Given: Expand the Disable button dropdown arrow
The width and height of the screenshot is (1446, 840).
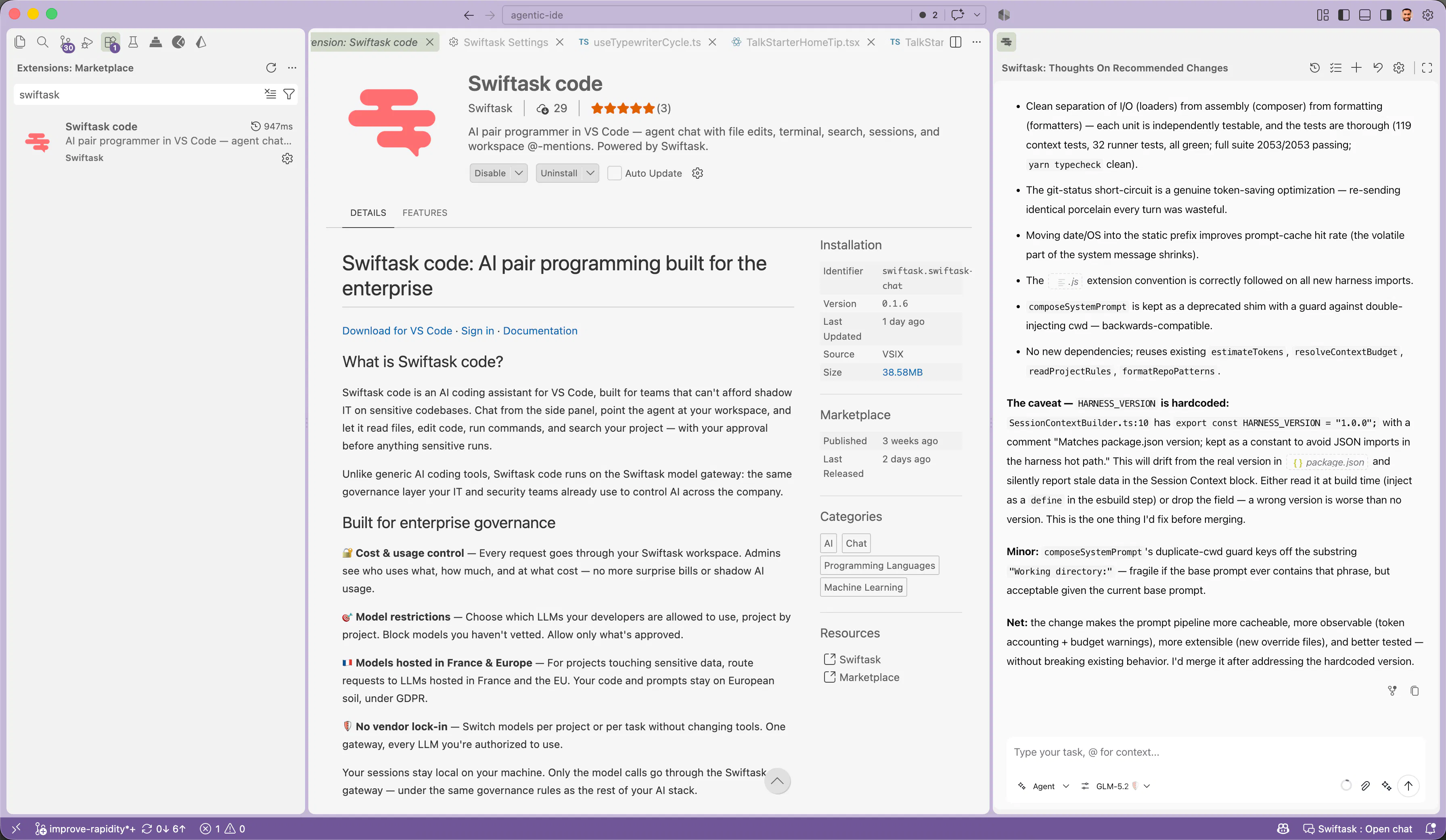Looking at the screenshot, I should tap(519, 173).
